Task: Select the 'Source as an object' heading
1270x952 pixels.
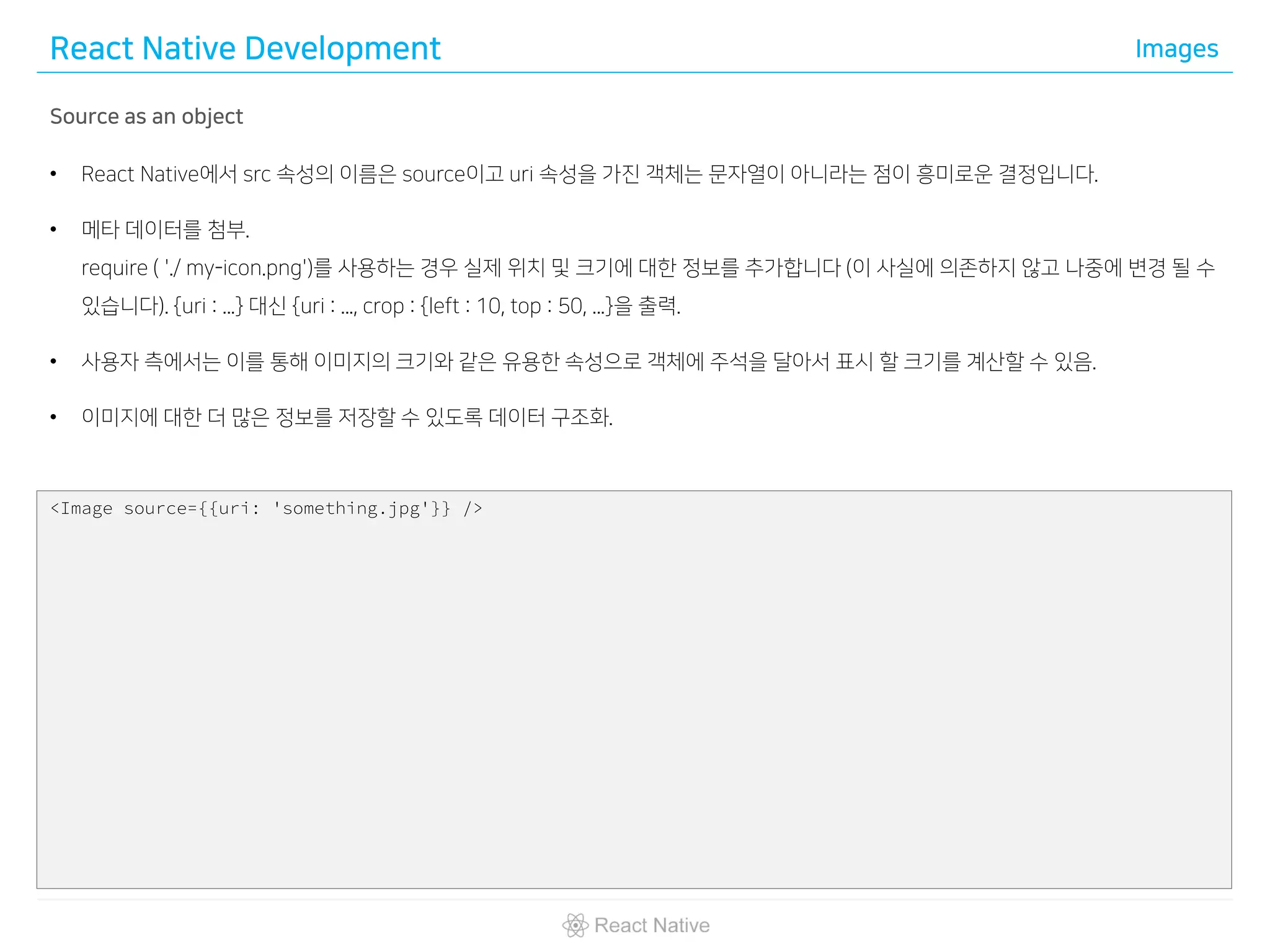Action: [146, 117]
